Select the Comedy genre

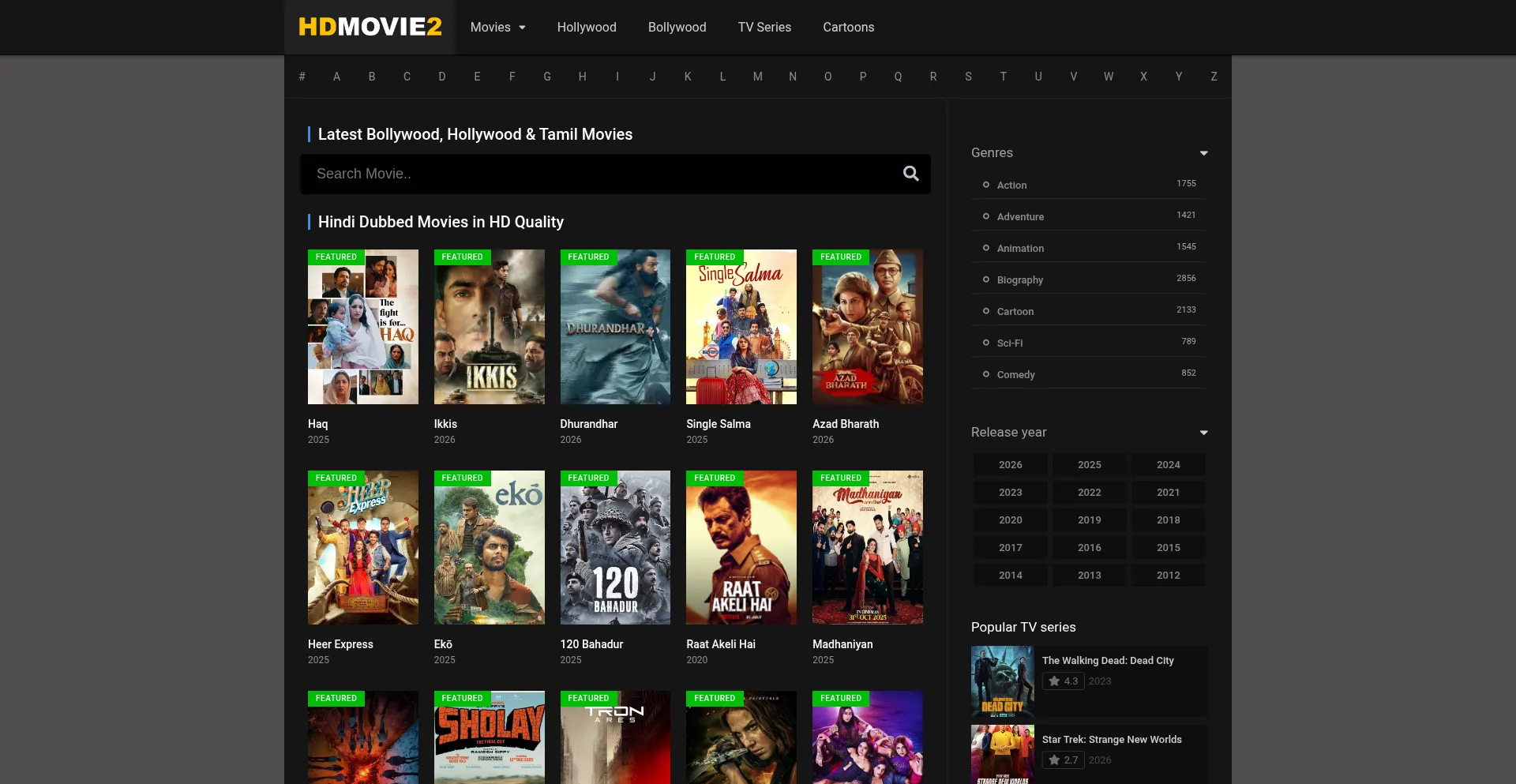(x=1015, y=374)
